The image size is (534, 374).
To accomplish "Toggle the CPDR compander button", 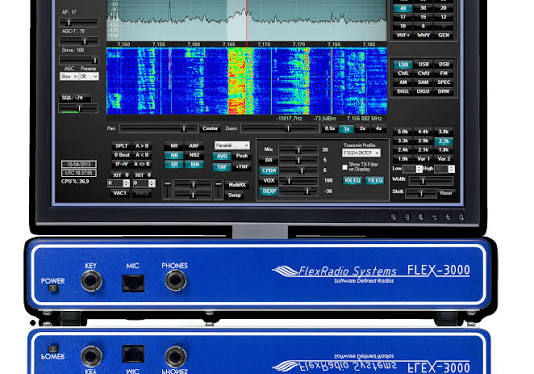I will [269, 171].
